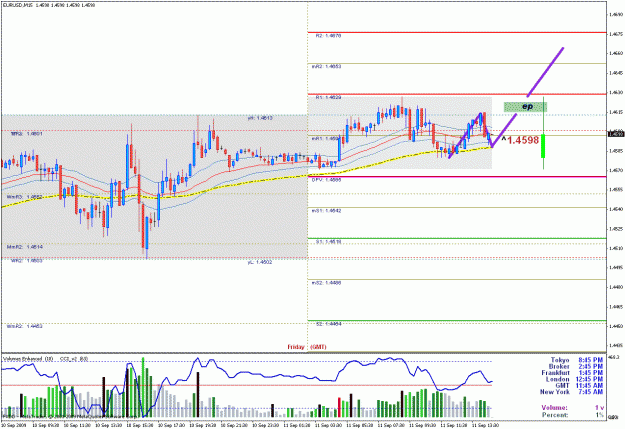Click the '10 Sep 2009' time-axis label
The image size is (625, 429).
click(x=14, y=425)
